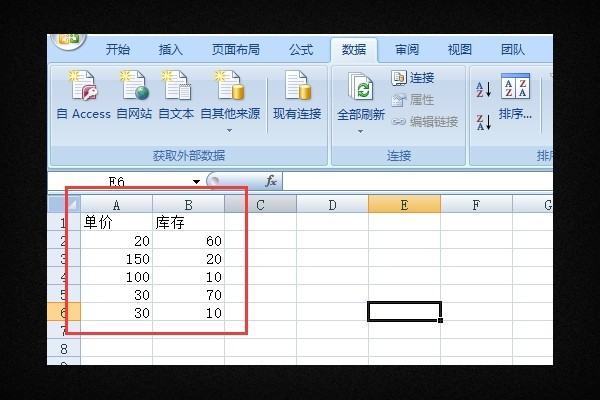The height and width of the screenshot is (400, 600).
Task: Switch to the 审阅 tab
Action: click(x=407, y=49)
